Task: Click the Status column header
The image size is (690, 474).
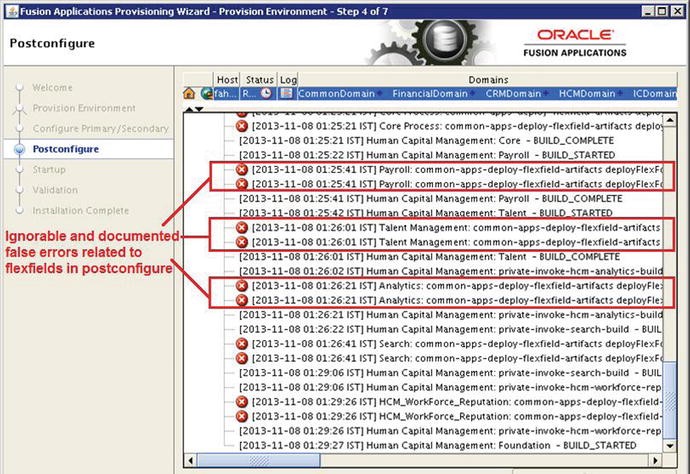Action: tap(260, 80)
